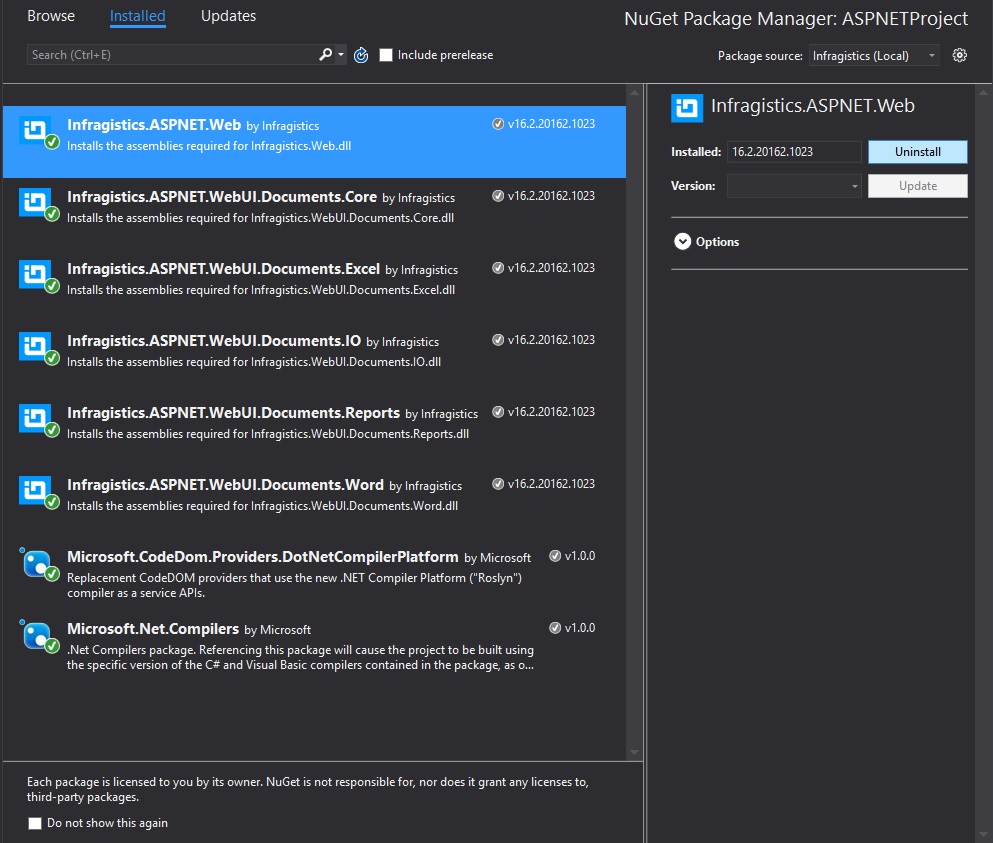Select the Infragistics.ASPNET.WebUI.Documents.Reports package
993x843 pixels.
tap(270, 421)
